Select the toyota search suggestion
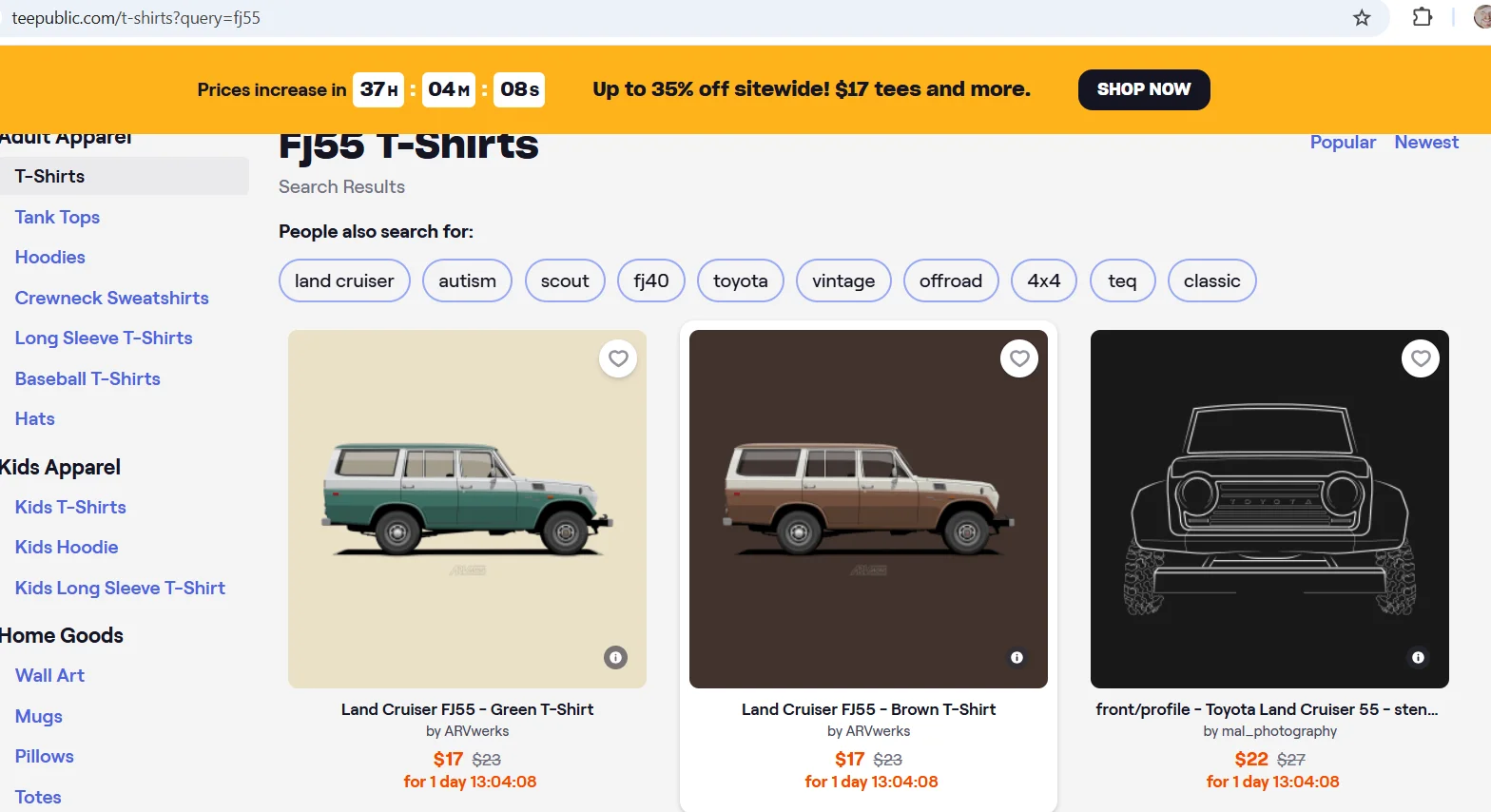The height and width of the screenshot is (812, 1491). pos(741,280)
